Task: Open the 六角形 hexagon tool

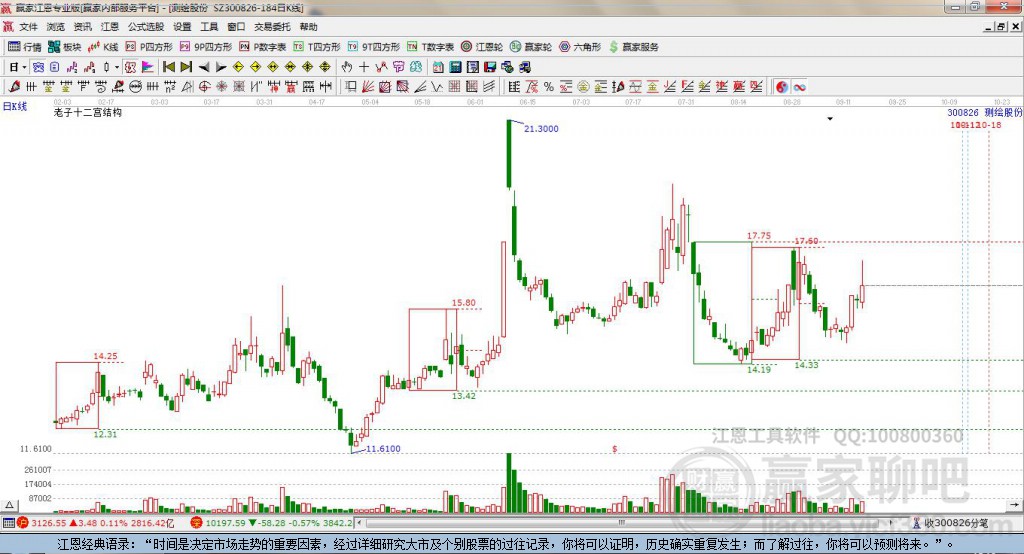Action: point(580,47)
